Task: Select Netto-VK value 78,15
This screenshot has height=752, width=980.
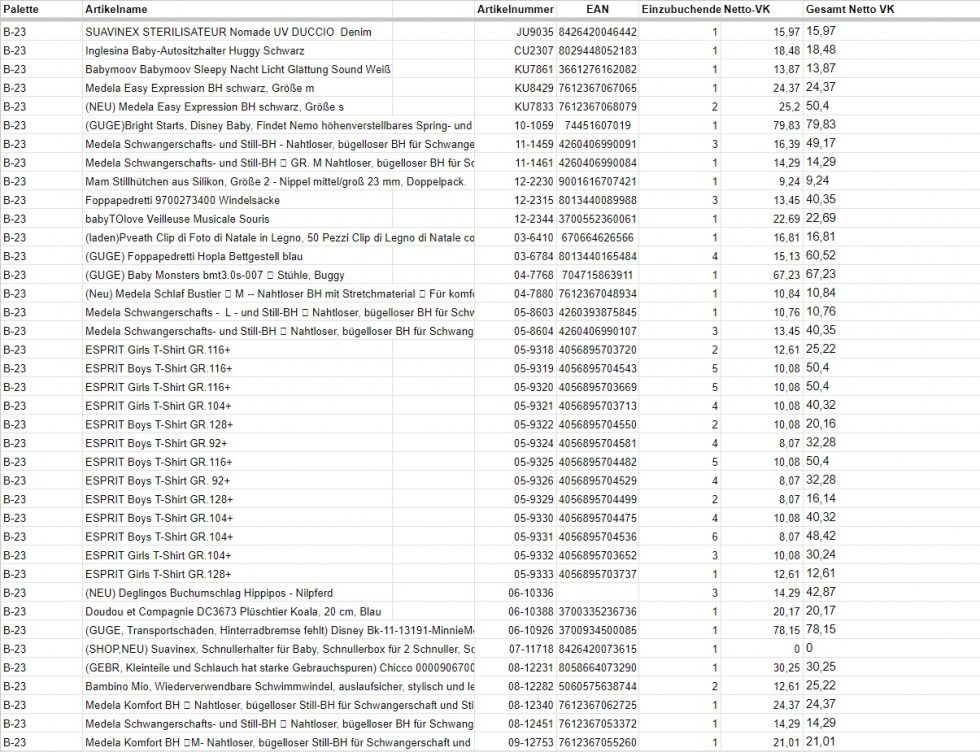Action: coord(786,631)
